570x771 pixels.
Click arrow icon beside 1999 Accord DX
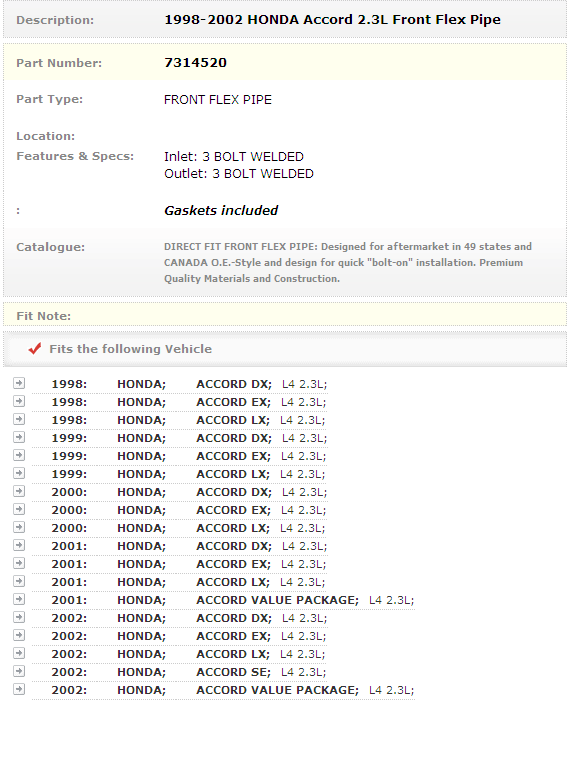19,437
